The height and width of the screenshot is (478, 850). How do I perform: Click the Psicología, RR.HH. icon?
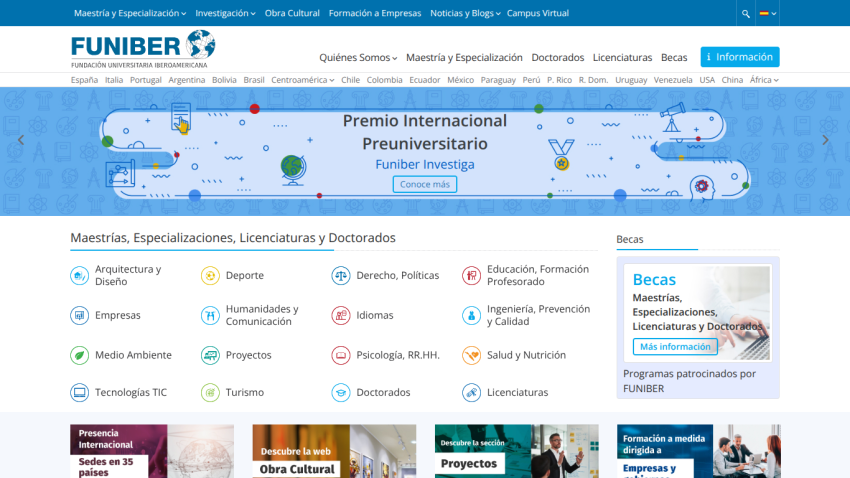(341, 355)
